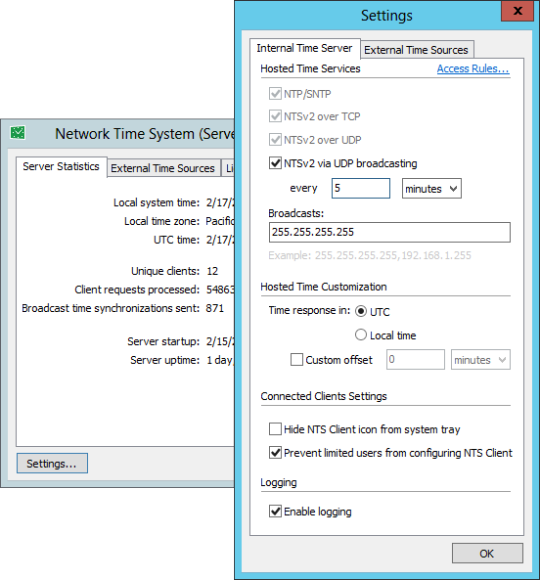Open External Time Sources tab in main window

coord(163,168)
